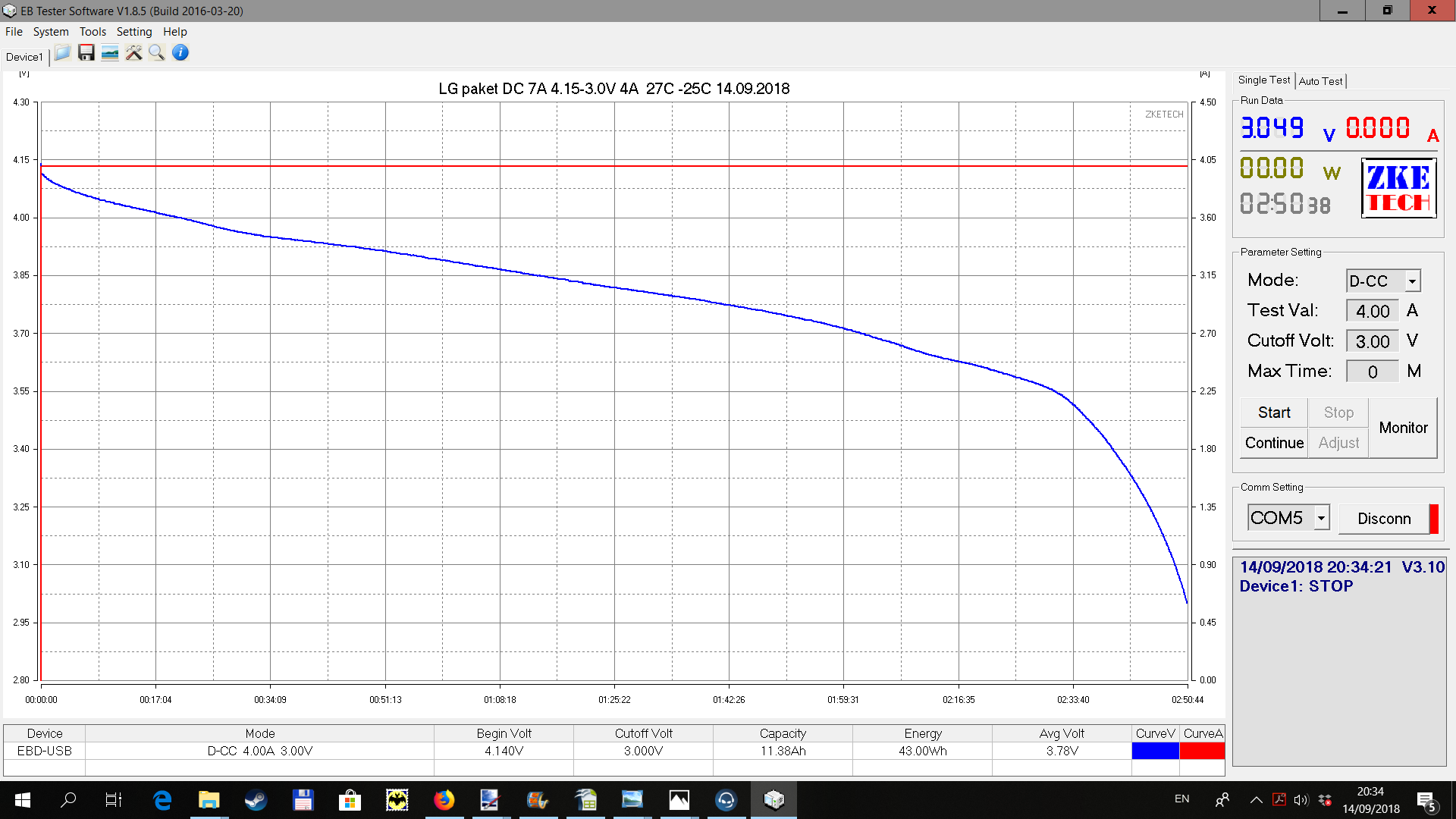Open the Tools menu
Screen dimensions: 1456x819
pos(93,32)
